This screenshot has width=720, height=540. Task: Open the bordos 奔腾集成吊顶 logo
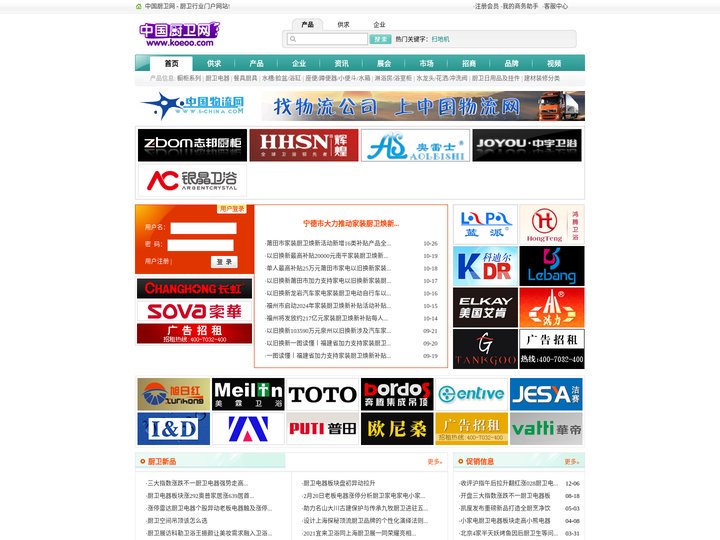[x=397, y=394]
